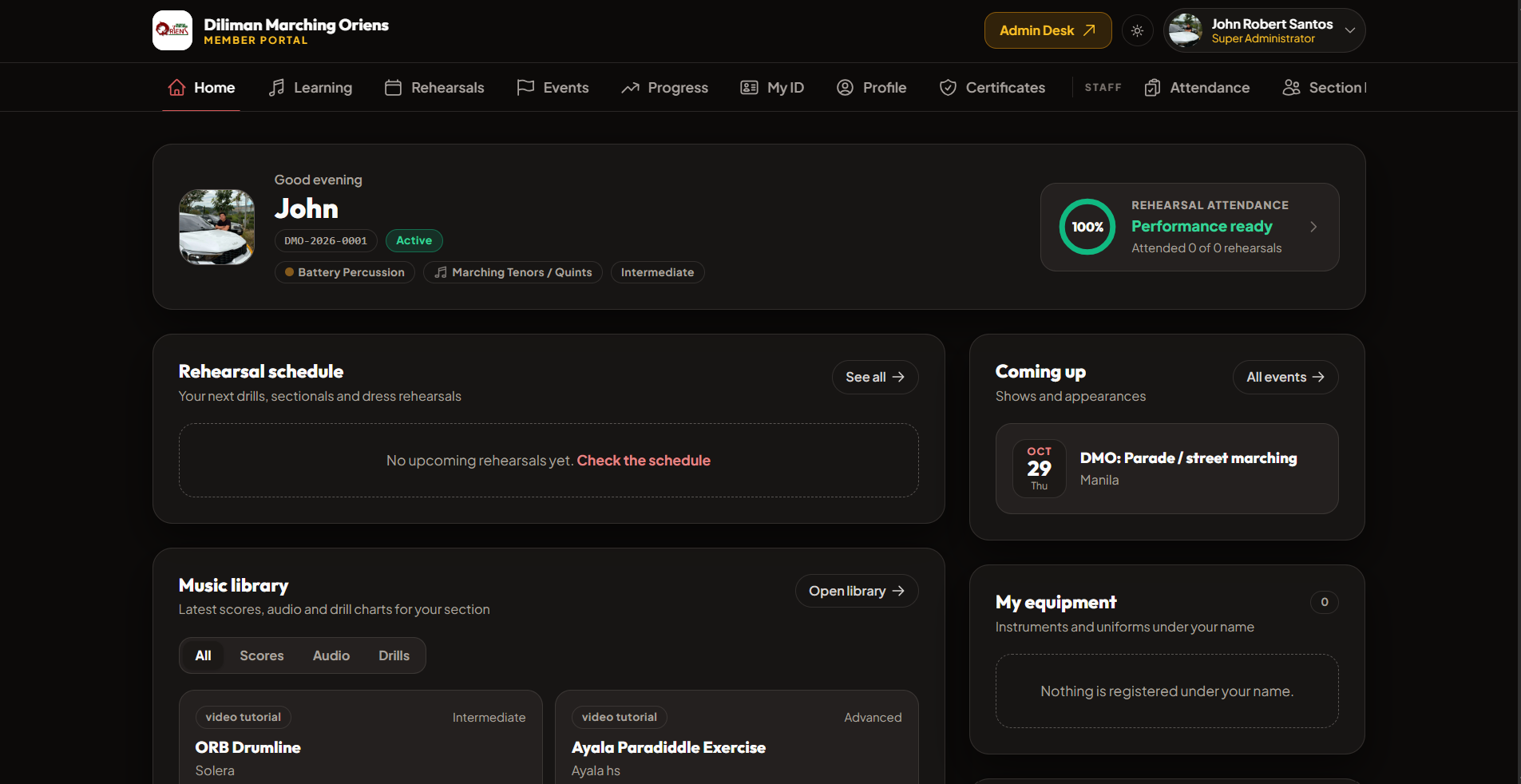Viewport: 1521px width, 784px height.
Task: Click the Marching Tenors / Quints tag
Action: pyautogui.click(x=513, y=272)
